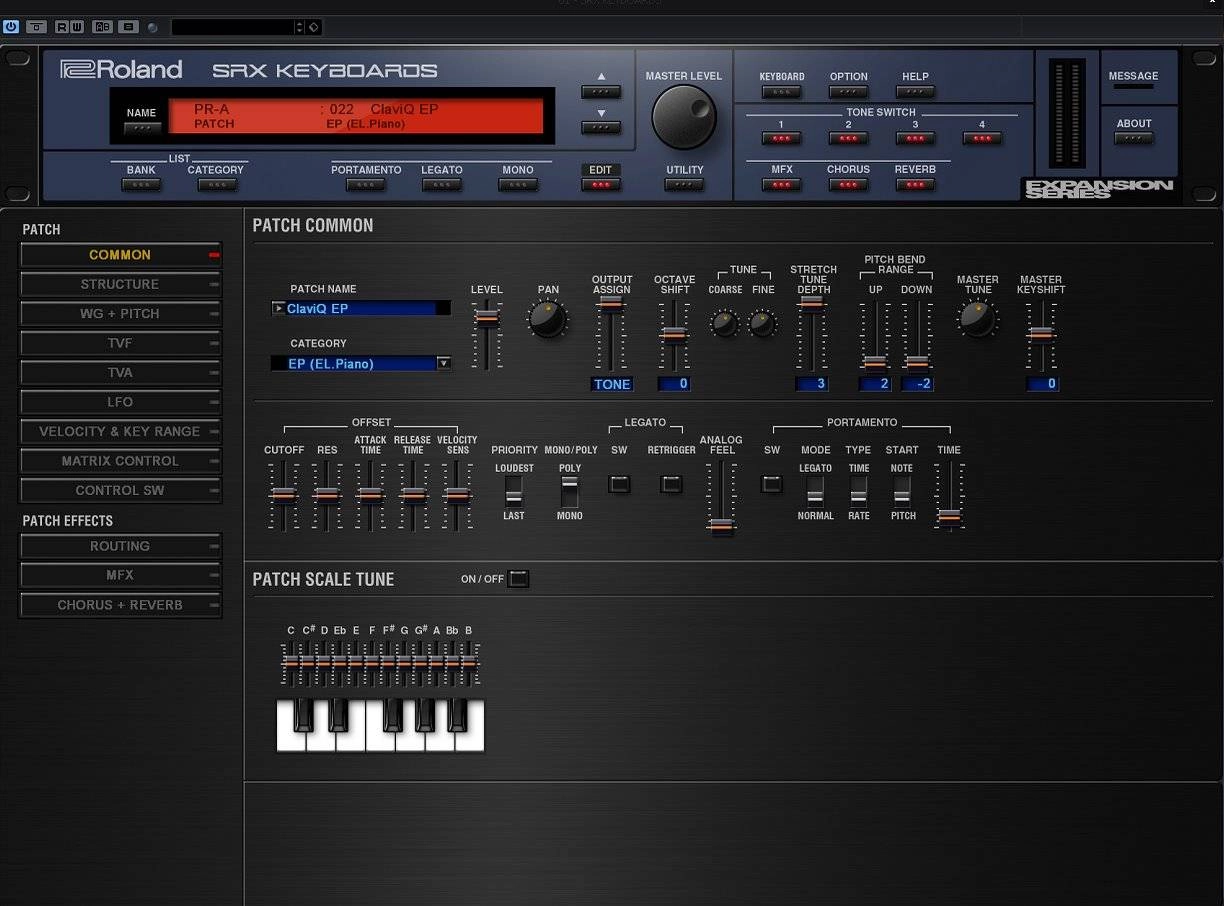Toggle Tone Switch 2
Image resolution: width=1224 pixels, height=906 pixels.
tap(848, 139)
